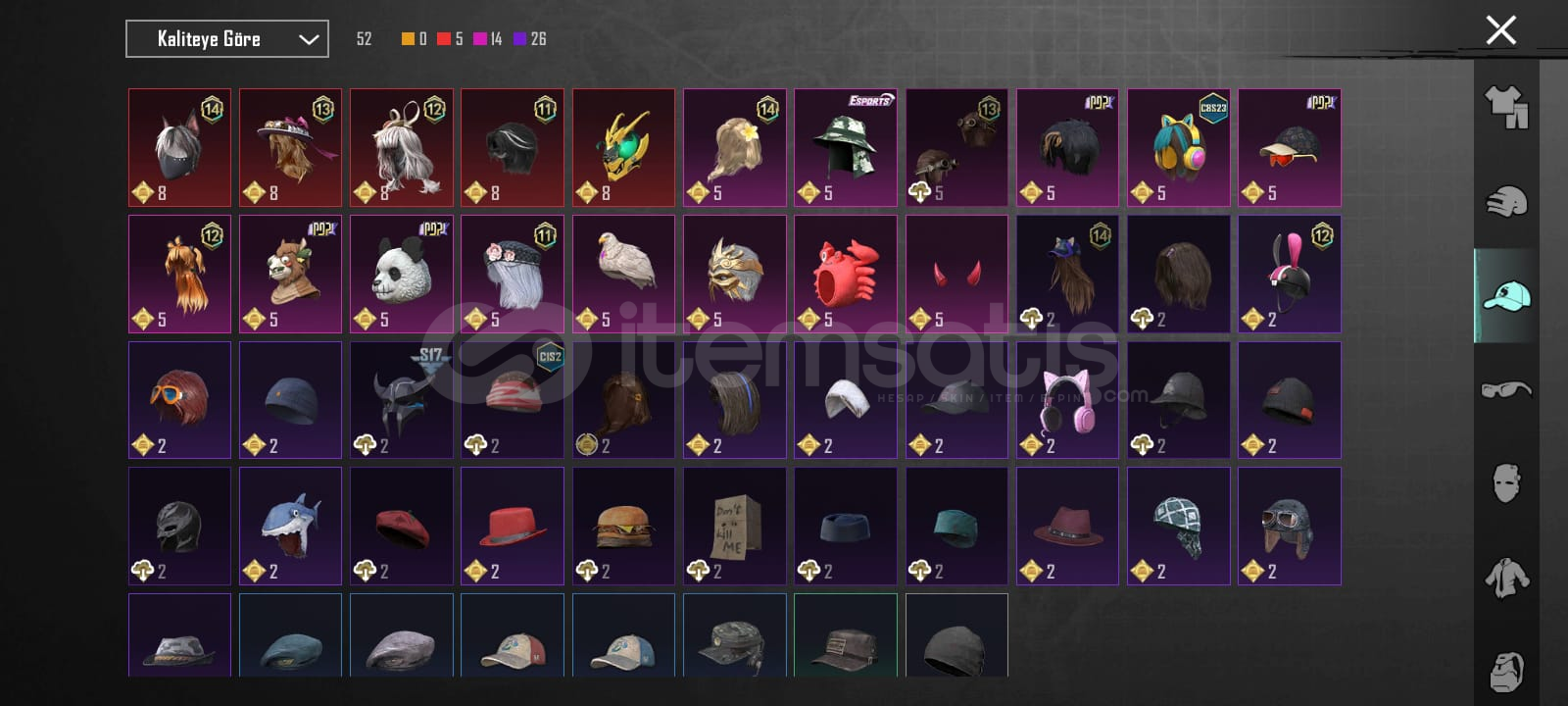Click the chevron arrow in sort dropdown
1568x706 pixels.
(309, 40)
